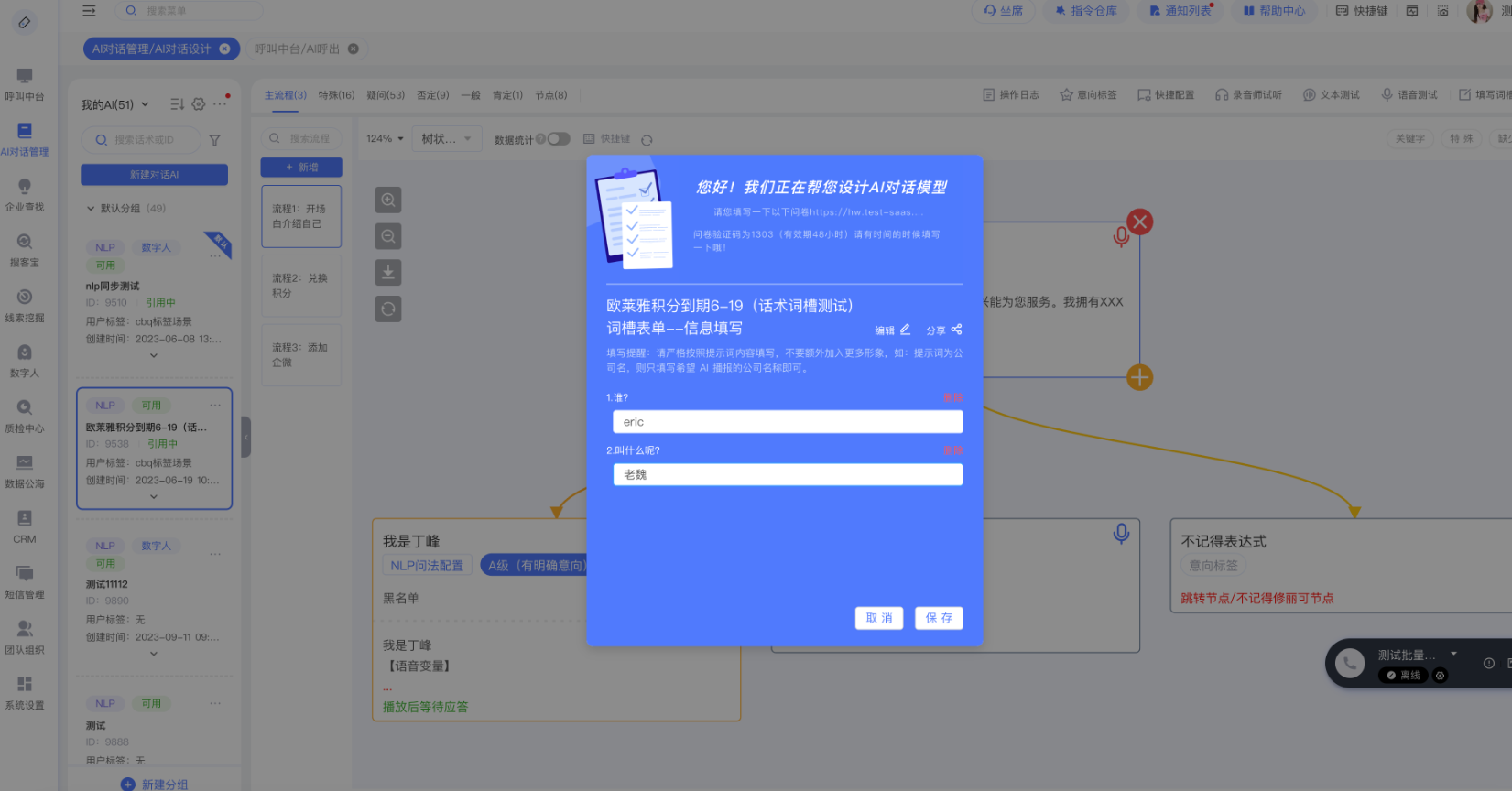Screen dimensions: 1512x791
Task: Switch to the 疑问(53) tab
Action: coord(385,95)
